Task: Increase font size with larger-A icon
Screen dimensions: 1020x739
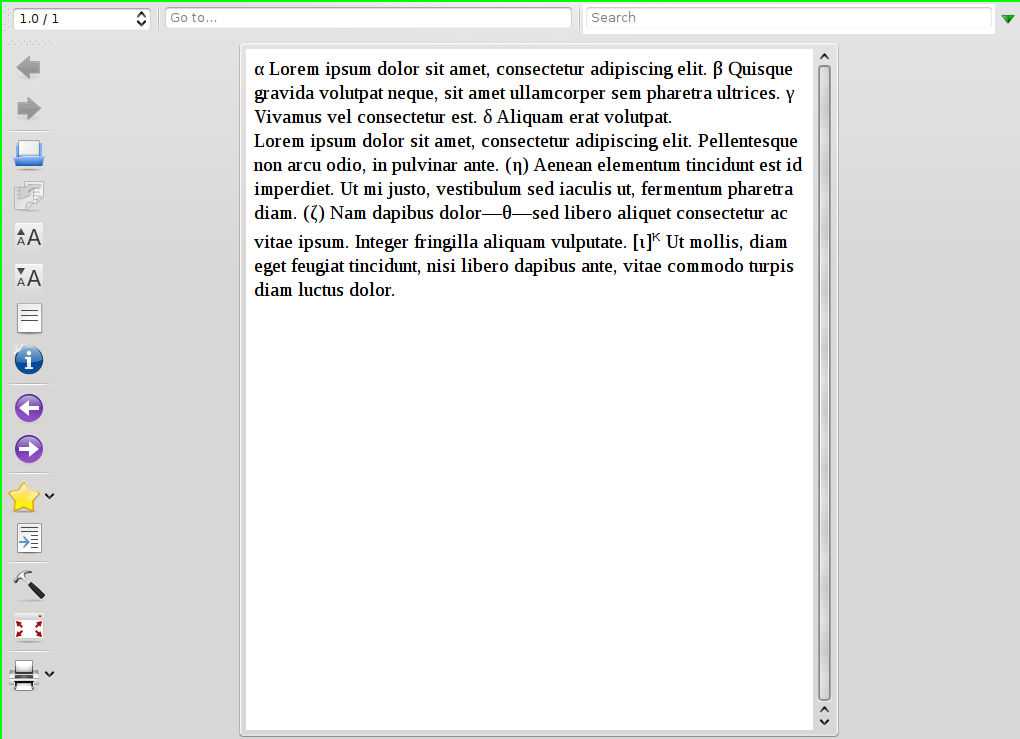Action: [29, 237]
